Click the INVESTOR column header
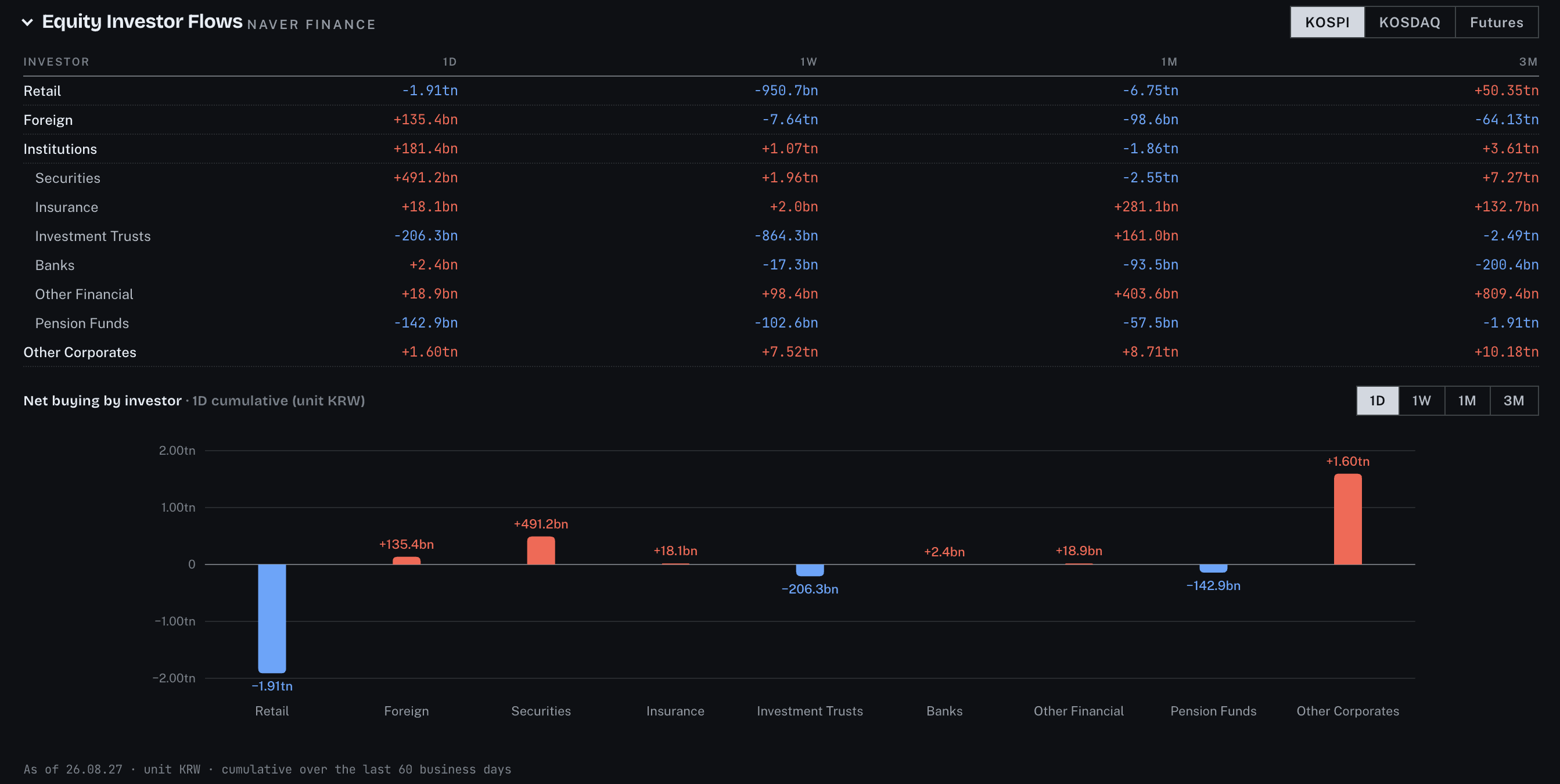Image resolution: width=1560 pixels, height=784 pixels. point(56,62)
